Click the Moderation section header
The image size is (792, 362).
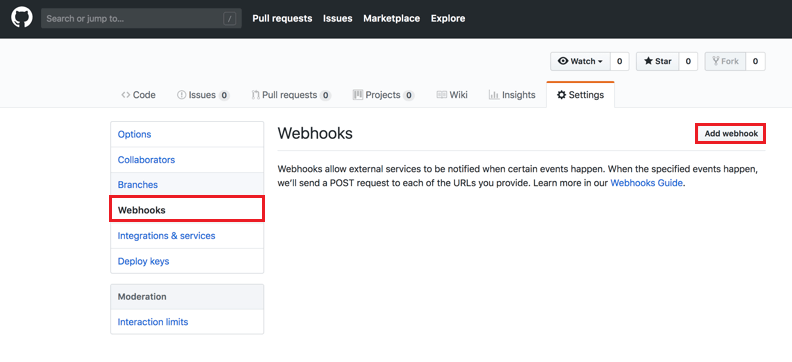(x=187, y=297)
